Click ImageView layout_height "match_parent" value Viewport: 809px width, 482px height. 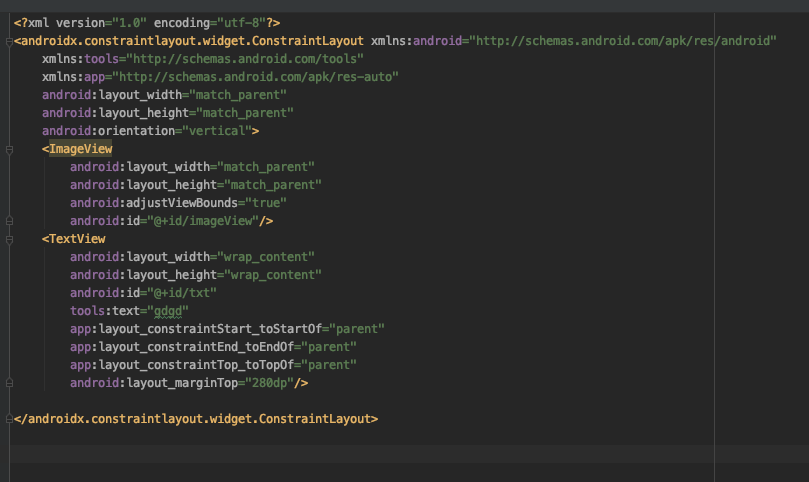click(273, 185)
